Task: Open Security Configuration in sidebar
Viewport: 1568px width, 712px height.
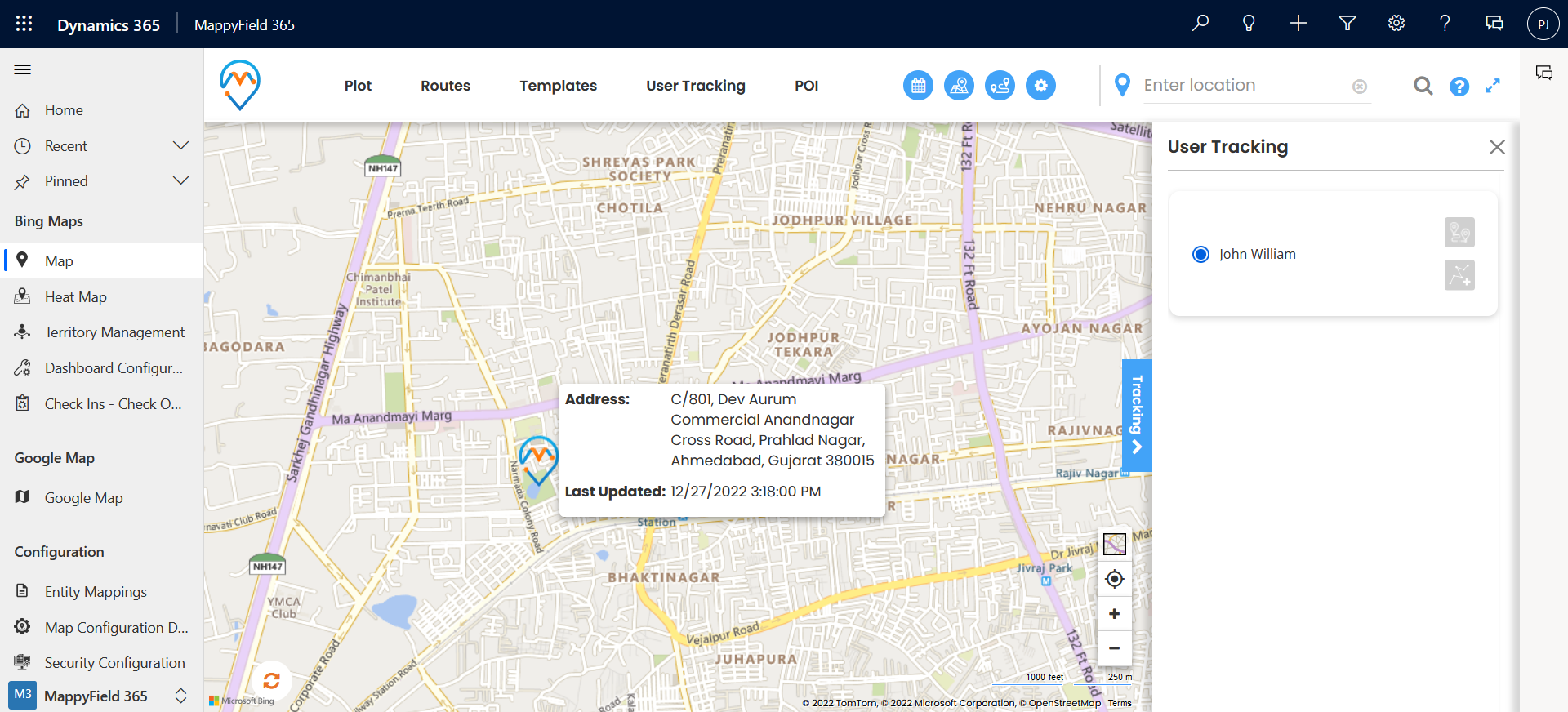Action: click(x=101, y=662)
